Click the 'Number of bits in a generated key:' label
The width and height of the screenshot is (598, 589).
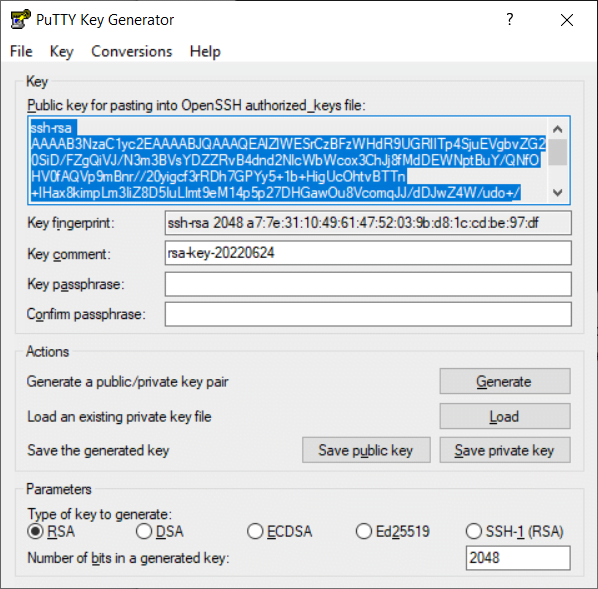pyautogui.click(x=128, y=558)
